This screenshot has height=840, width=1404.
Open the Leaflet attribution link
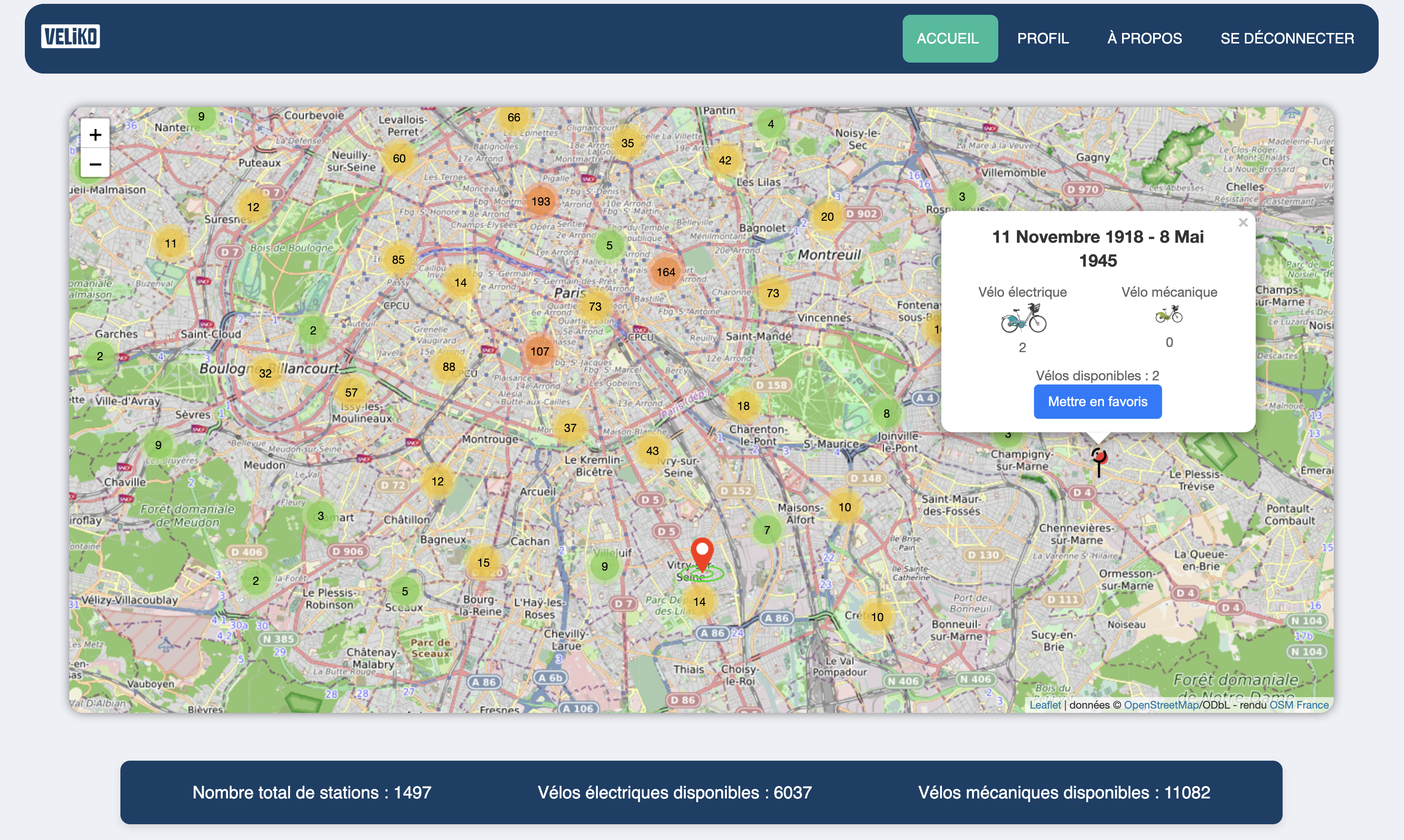[1045, 705]
